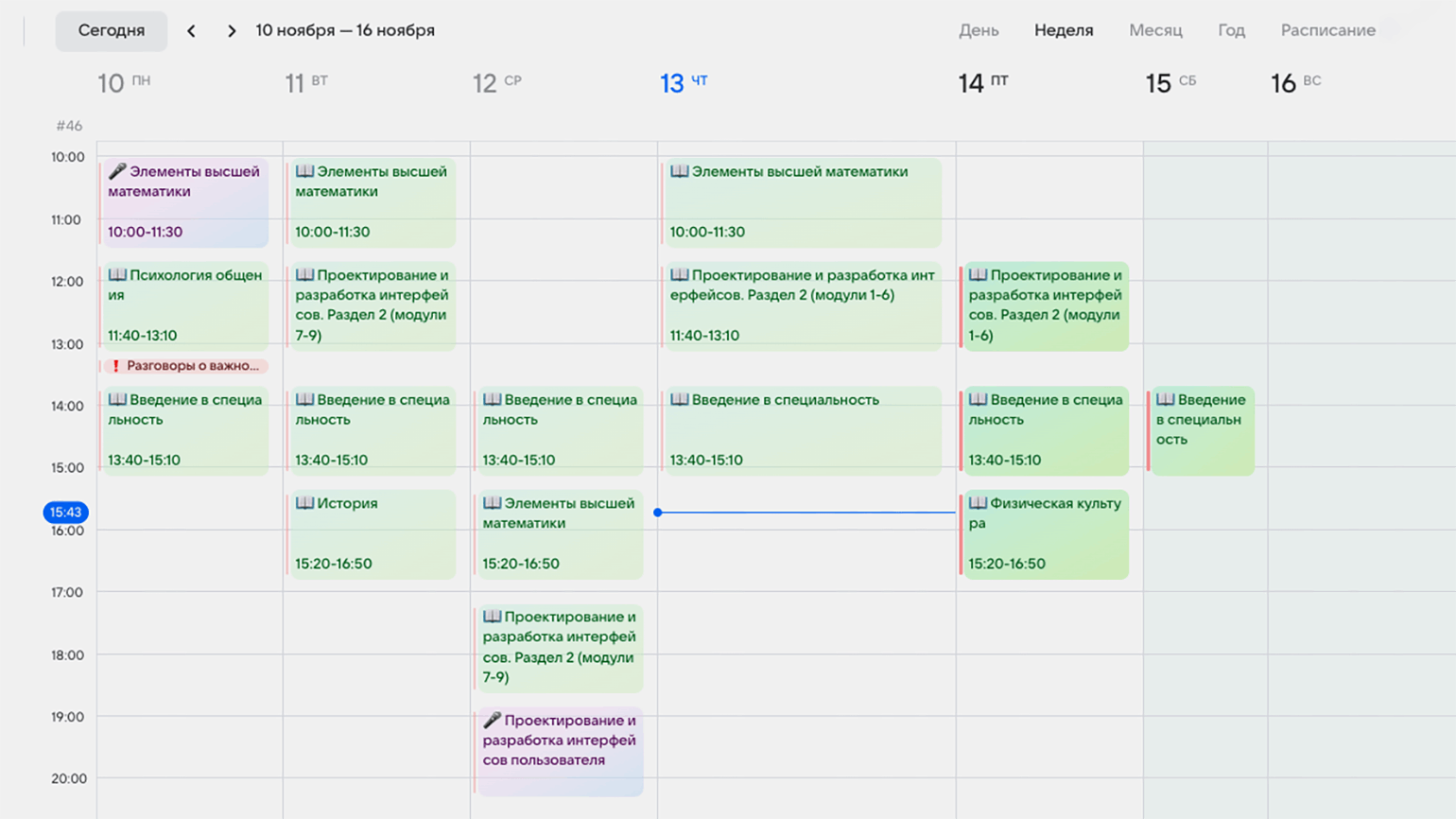Select the 16 вс day header
1456x819 pixels.
click(1294, 83)
